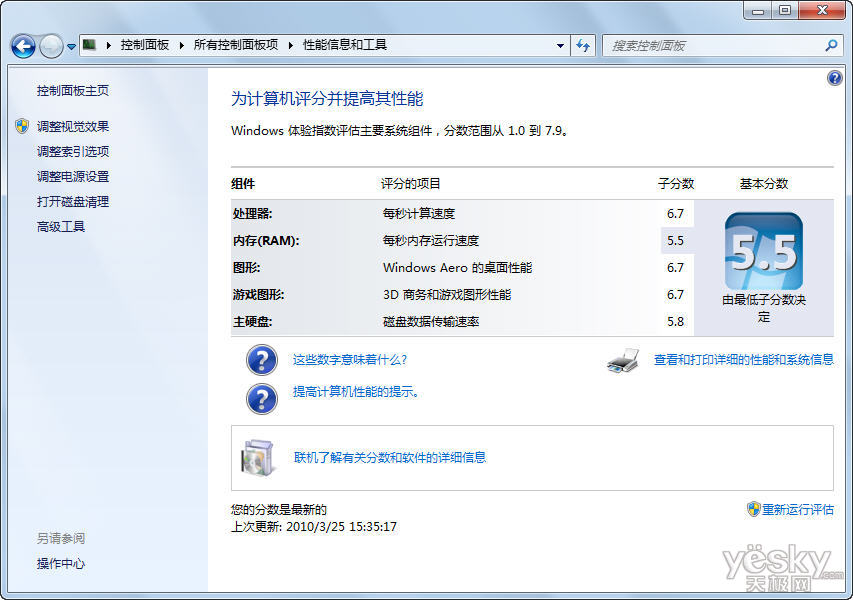The height and width of the screenshot is (600, 853).
Task: Click the software box icon
Action: click(257, 457)
